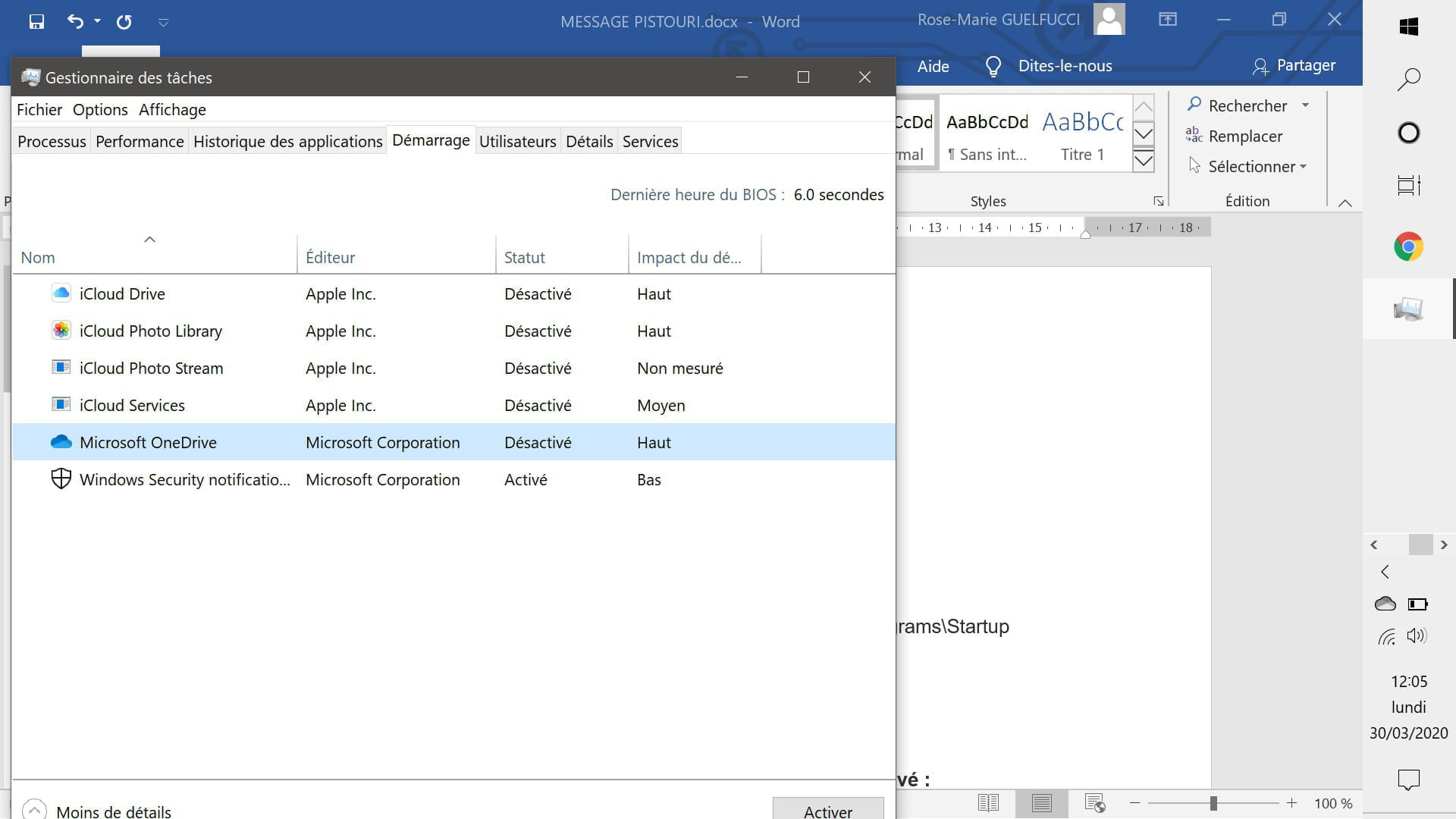This screenshot has width=1456, height=819.
Task: Click '6.0 secondes' BIOS time value
Action: 839,195
